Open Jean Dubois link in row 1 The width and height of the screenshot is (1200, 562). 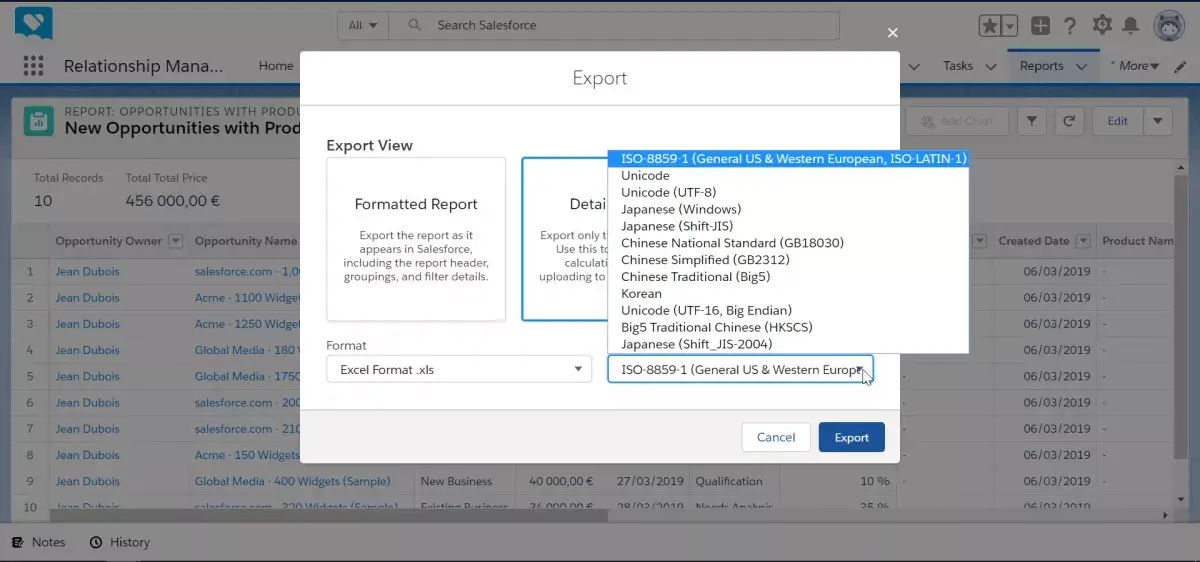click(87, 272)
